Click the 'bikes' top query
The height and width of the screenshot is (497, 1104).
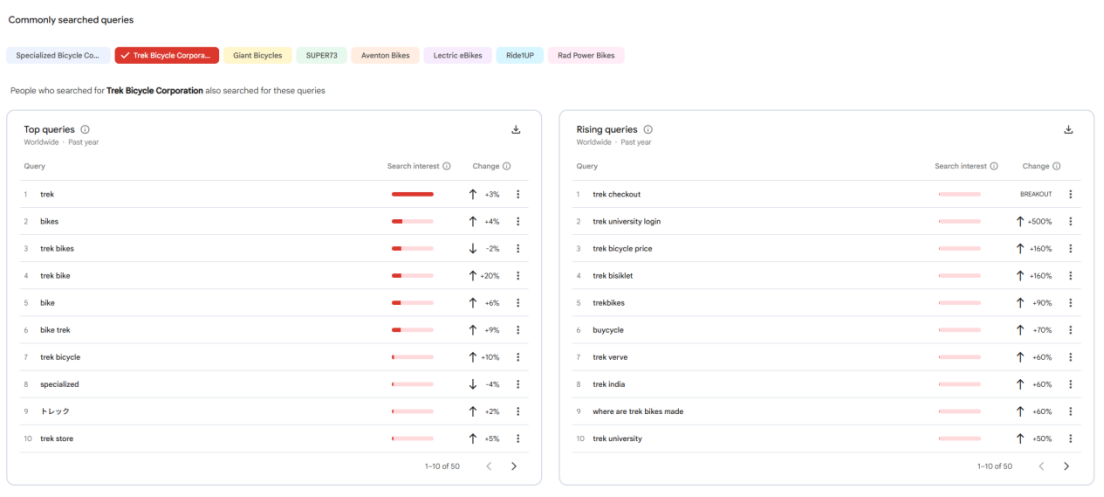[49, 221]
